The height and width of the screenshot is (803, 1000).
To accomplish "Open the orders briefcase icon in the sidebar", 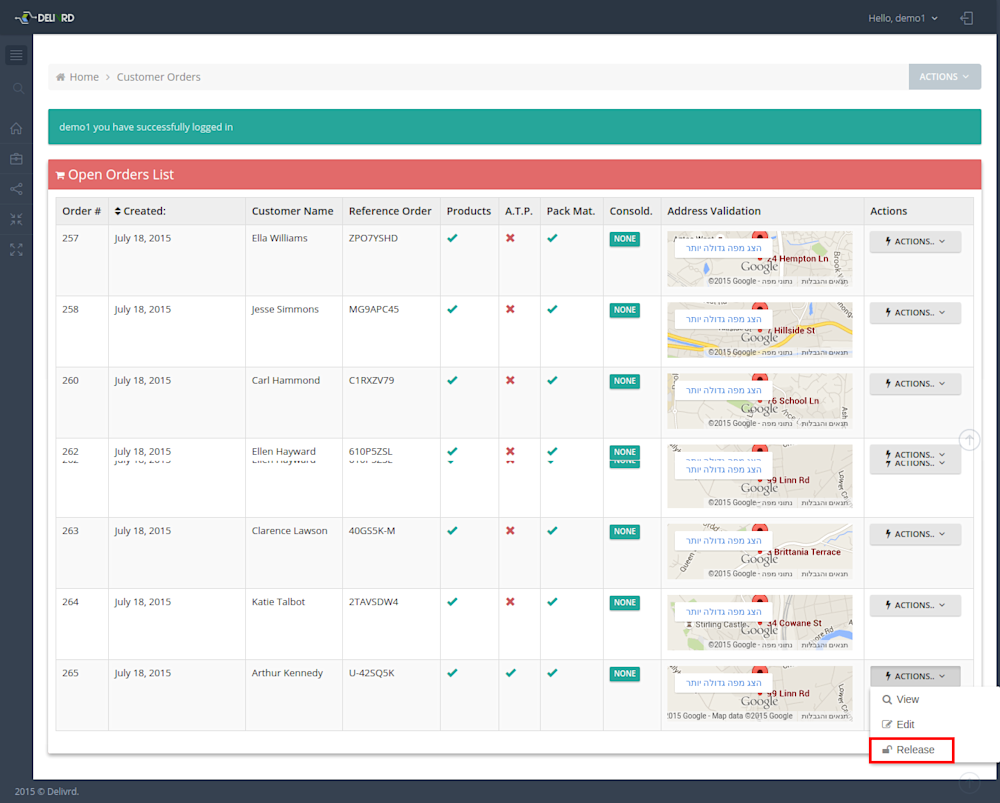I will click(15, 158).
